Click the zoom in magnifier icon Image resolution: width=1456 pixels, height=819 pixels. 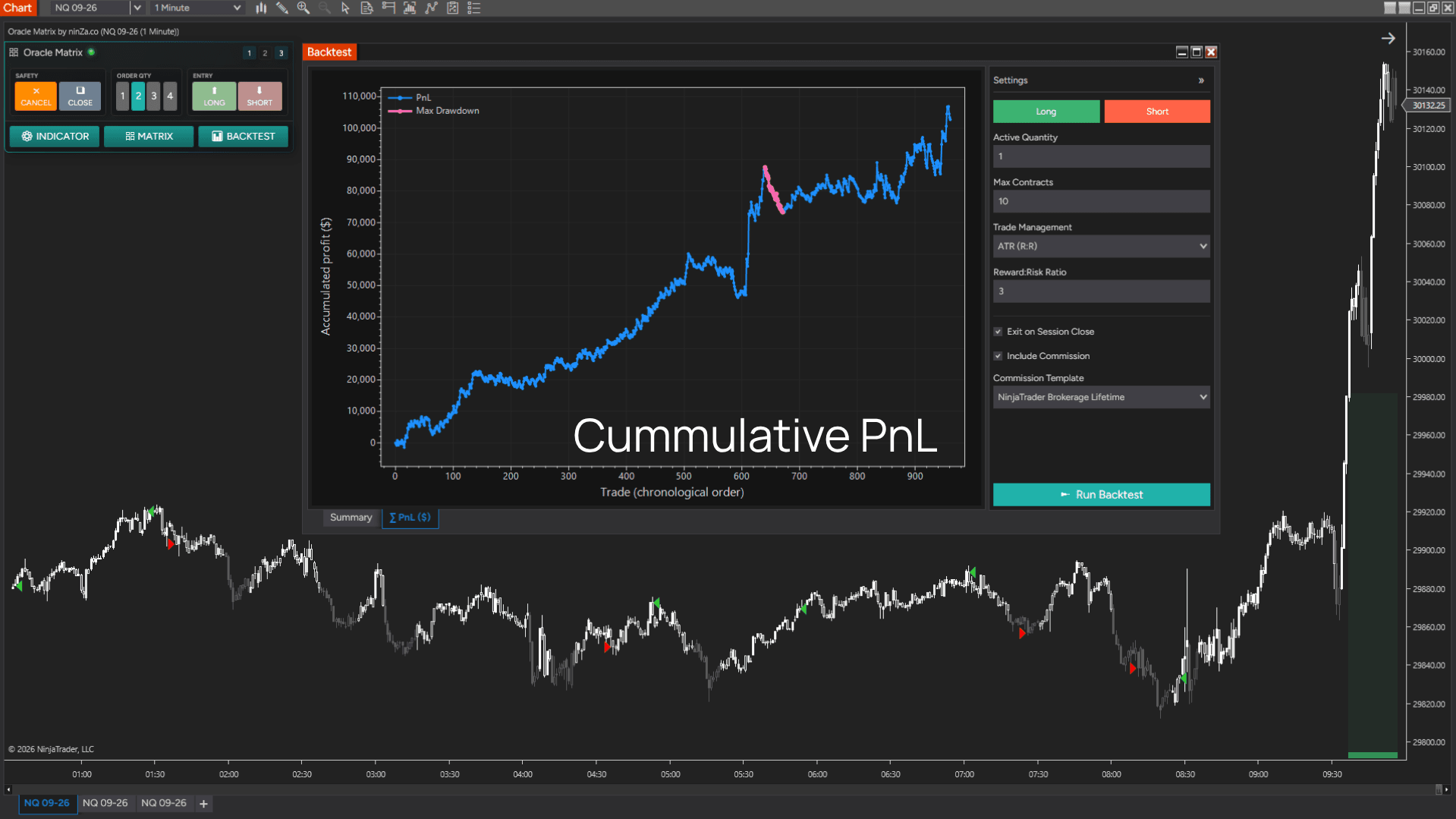click(303, 8)
